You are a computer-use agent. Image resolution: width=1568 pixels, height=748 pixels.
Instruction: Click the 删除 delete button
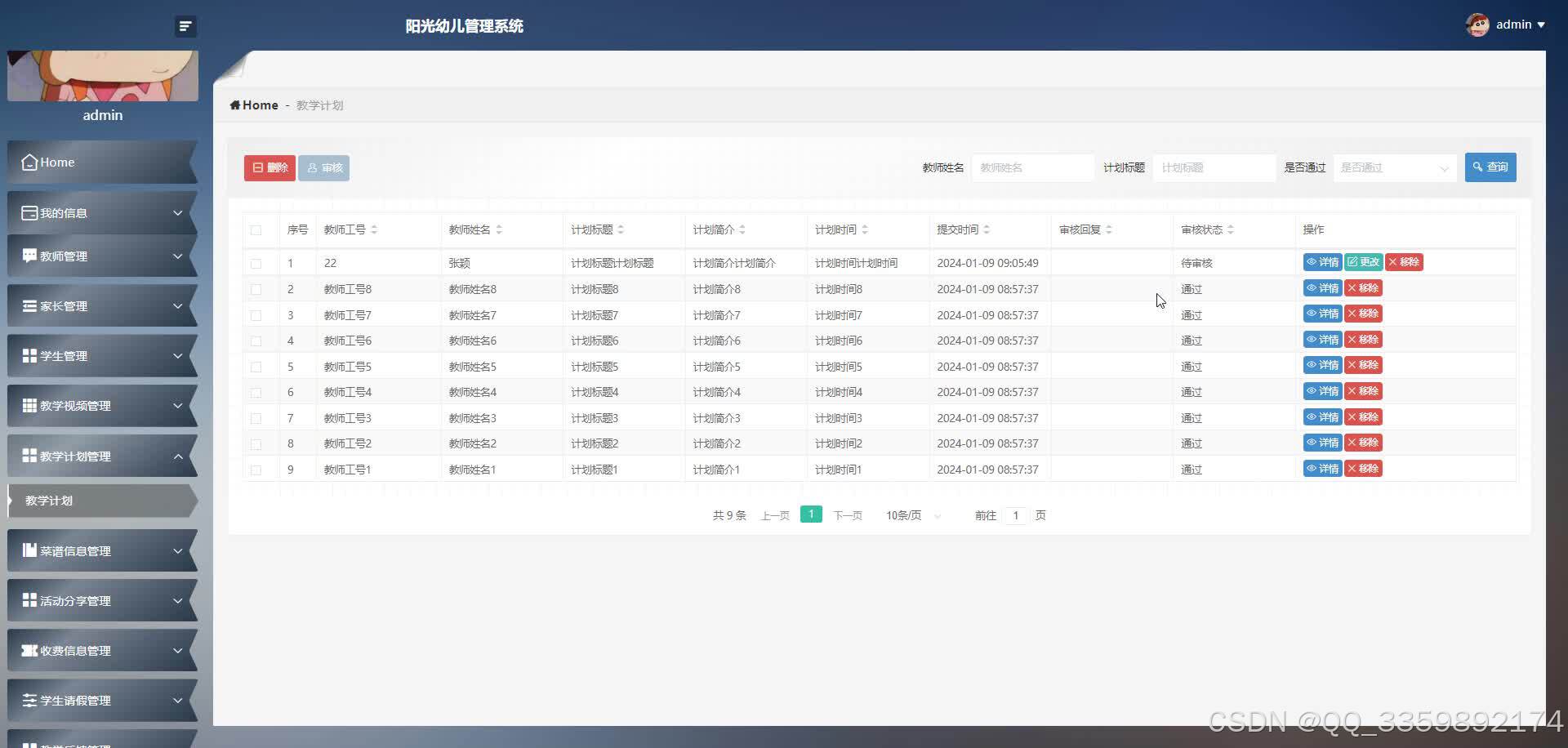click(x=269, y=167)
